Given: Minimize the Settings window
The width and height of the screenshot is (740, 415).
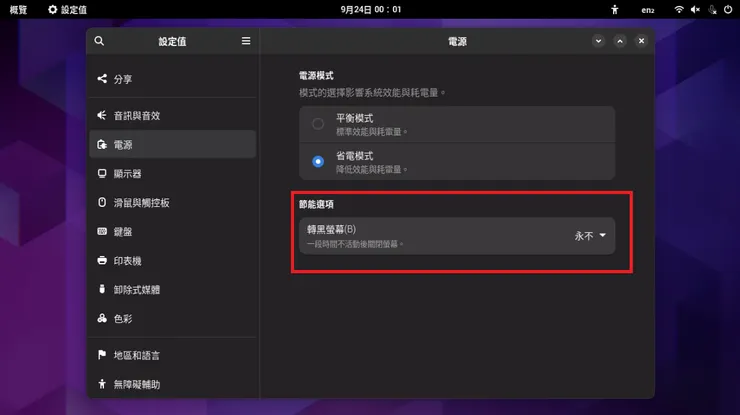Looking at the screenshot, I should click(x=598, y=41).
